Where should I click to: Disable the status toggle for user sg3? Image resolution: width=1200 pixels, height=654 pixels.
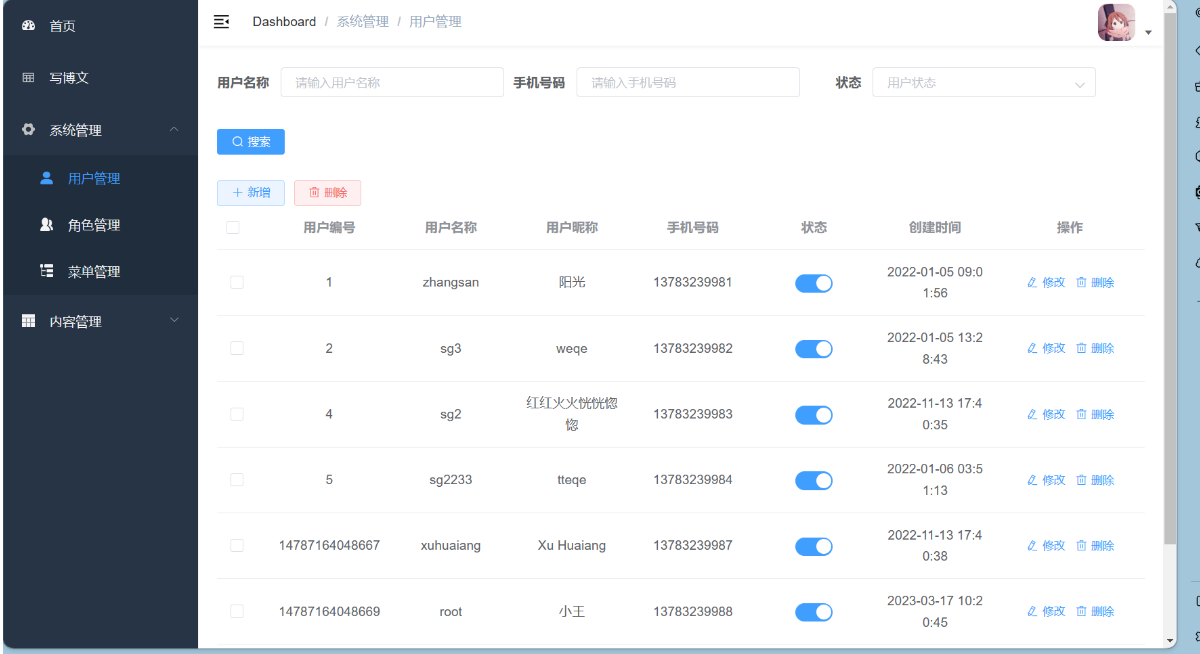pos(813,348)
